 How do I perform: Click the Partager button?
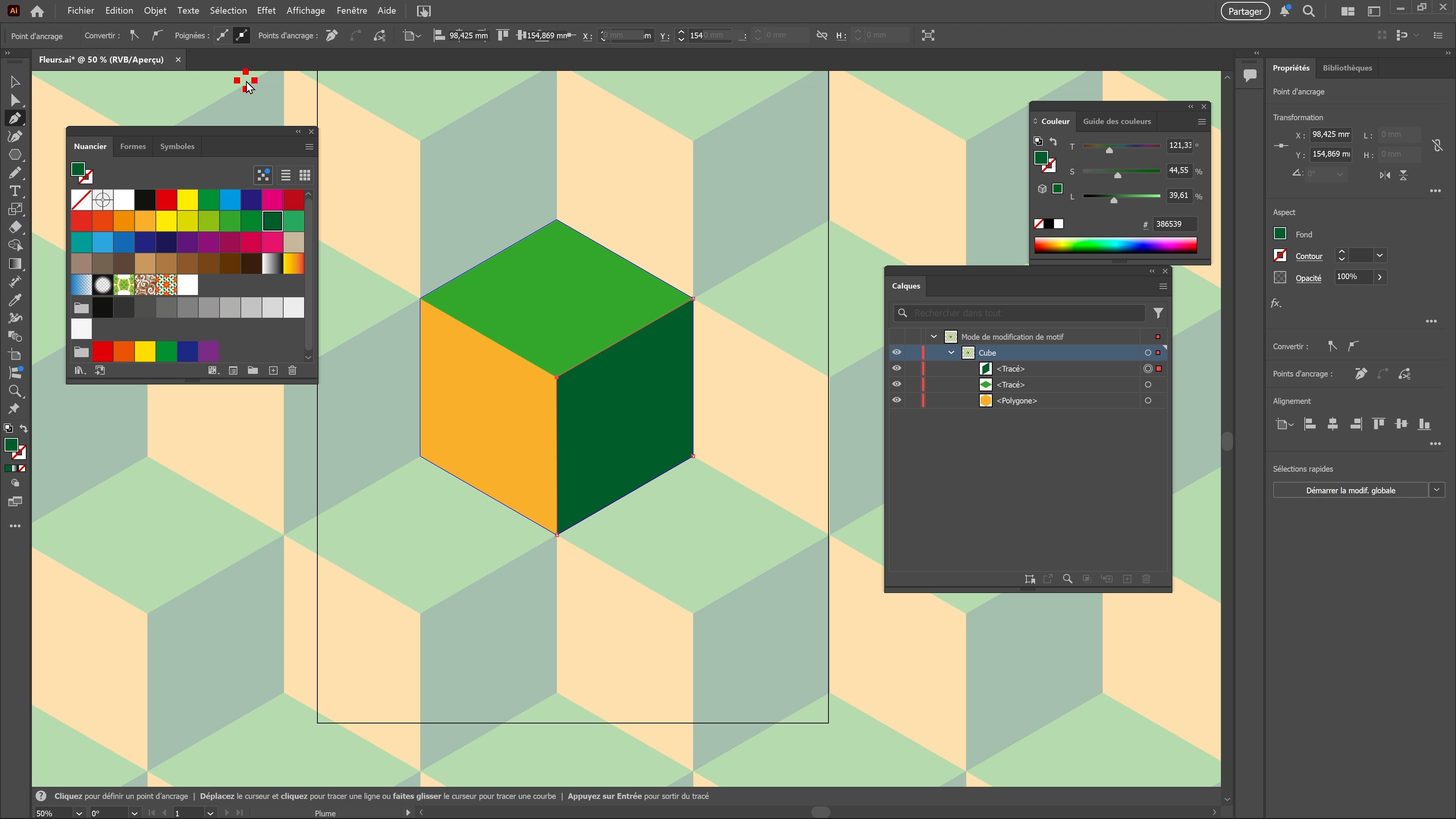pos(1244,11)
